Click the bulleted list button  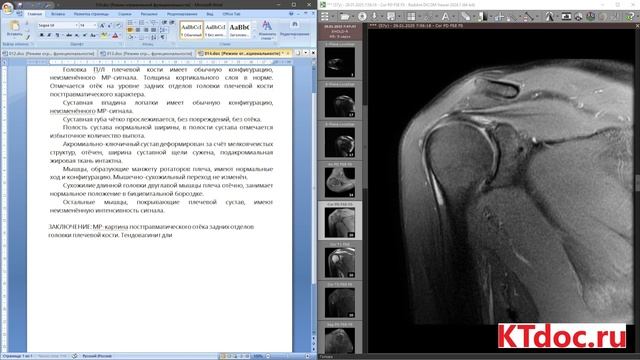pyautogui.click(x=131, y=22)
